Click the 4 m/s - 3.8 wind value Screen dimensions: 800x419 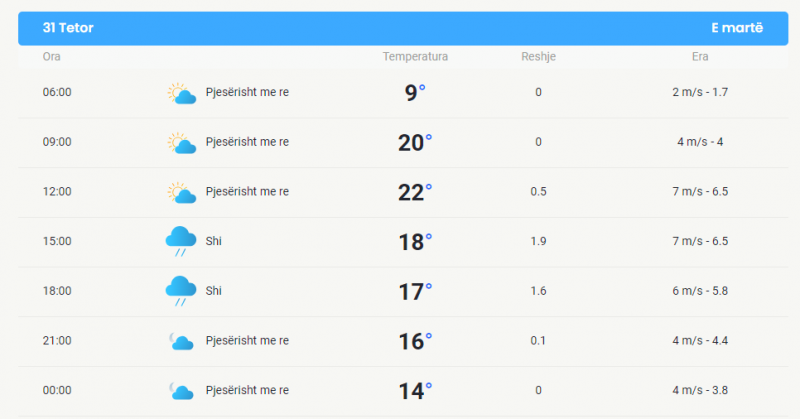[x=700, y=390]
